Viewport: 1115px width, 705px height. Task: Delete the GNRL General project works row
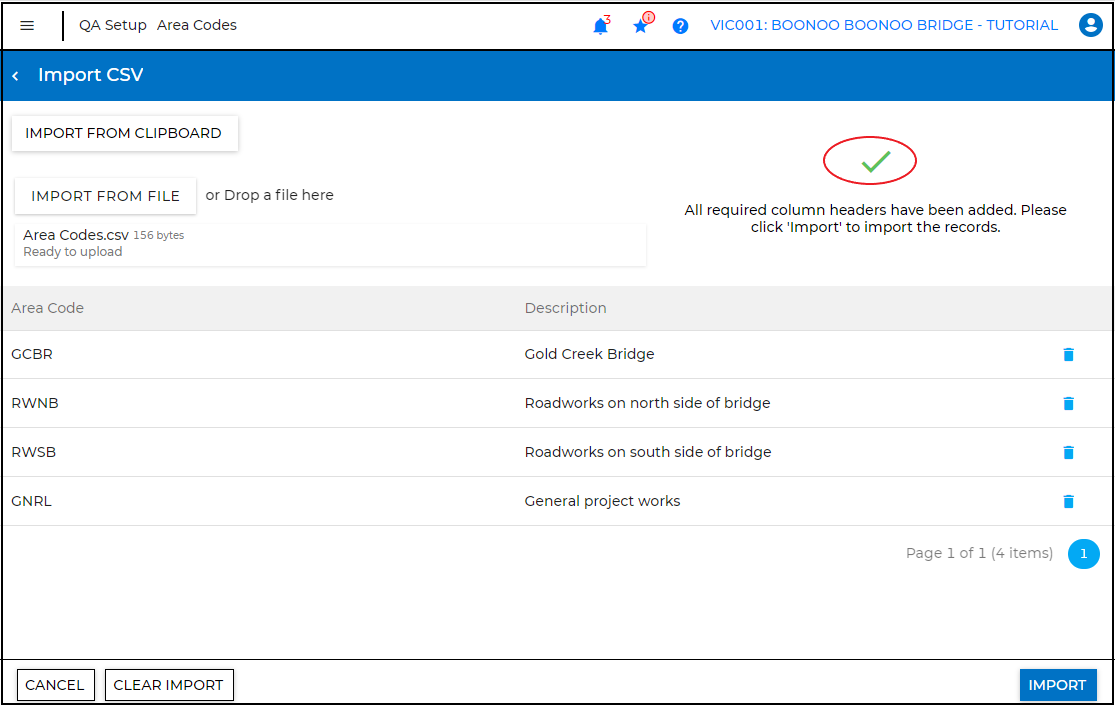coord(1068,501)
